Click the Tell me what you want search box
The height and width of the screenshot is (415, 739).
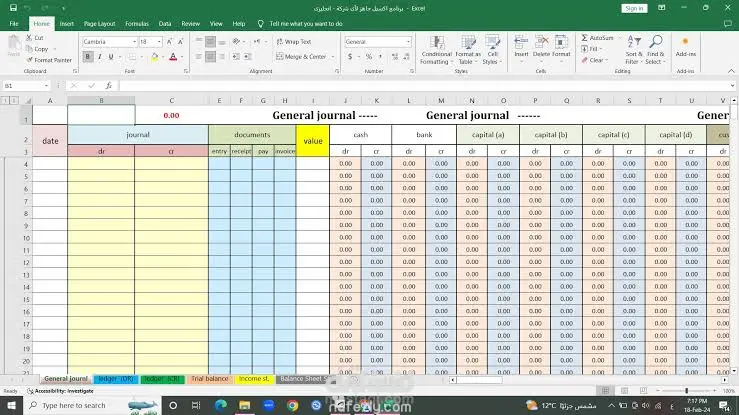click(305, 24)
